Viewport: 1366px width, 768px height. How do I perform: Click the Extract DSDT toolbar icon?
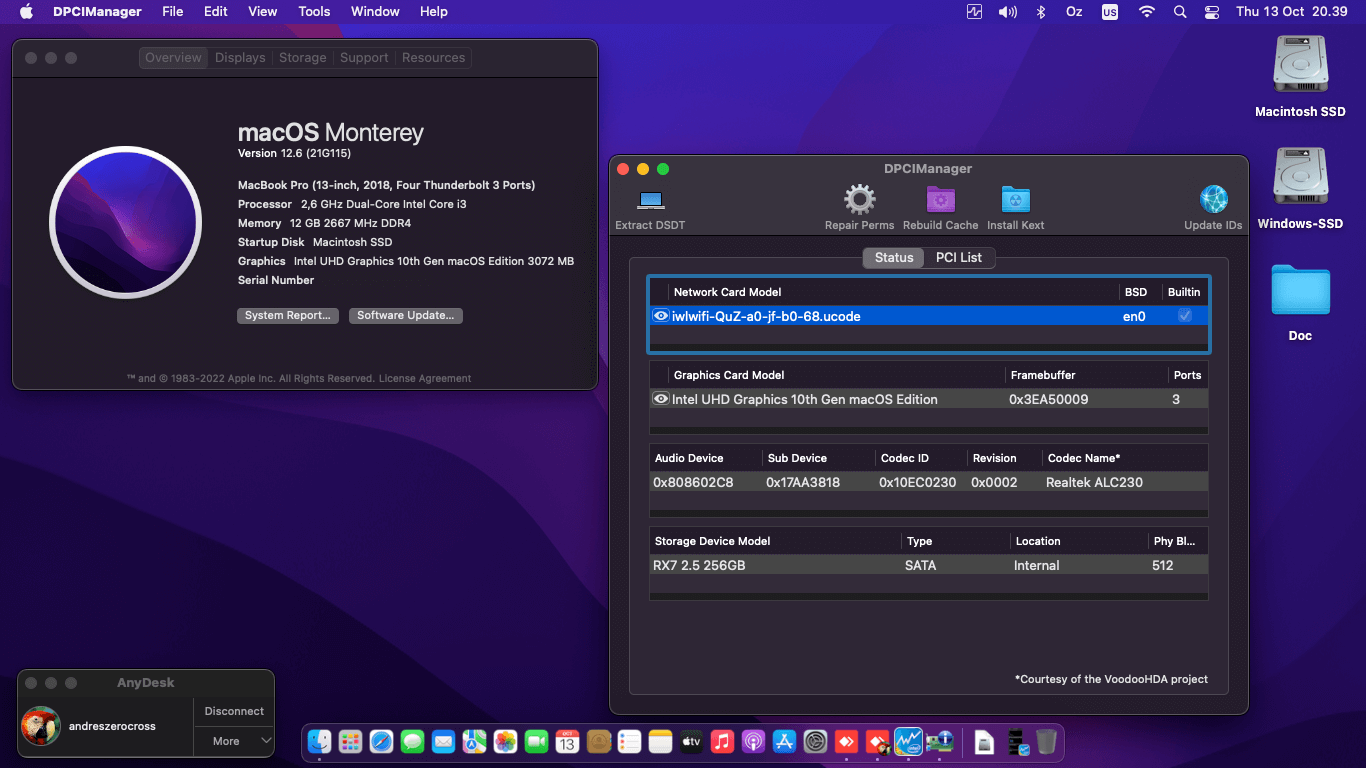[x=651, y=200]
